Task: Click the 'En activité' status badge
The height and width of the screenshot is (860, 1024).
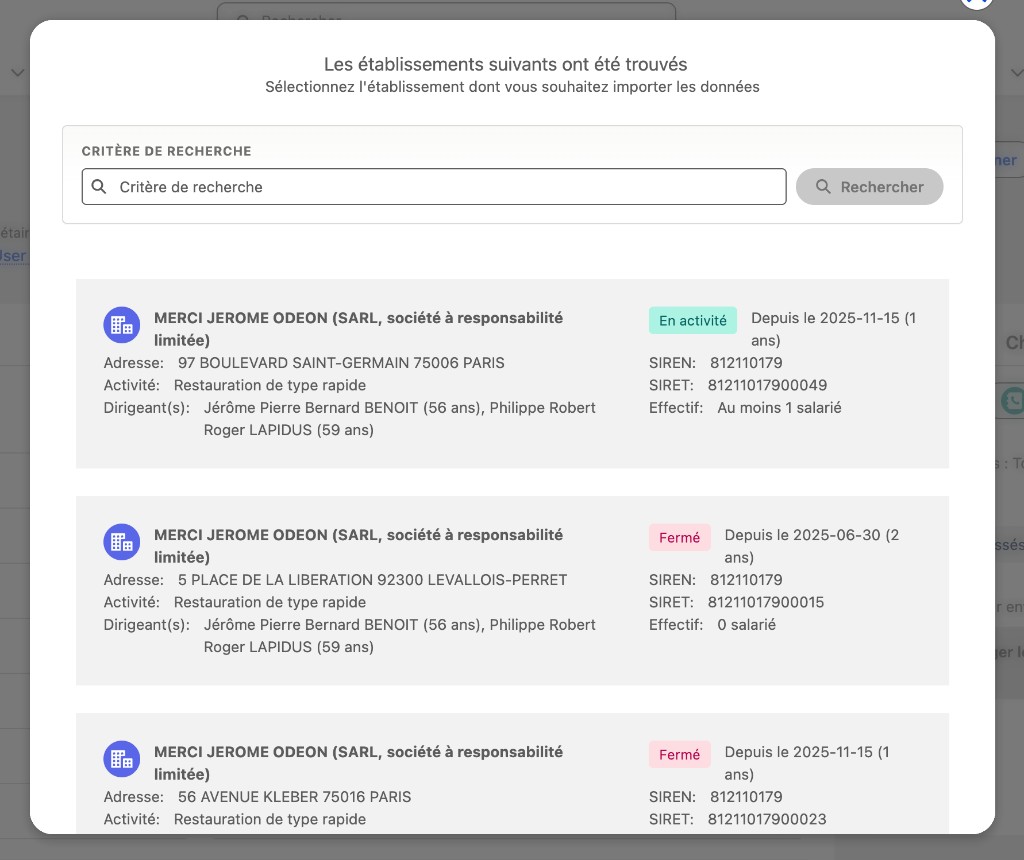Action: [x=693, y=321]
